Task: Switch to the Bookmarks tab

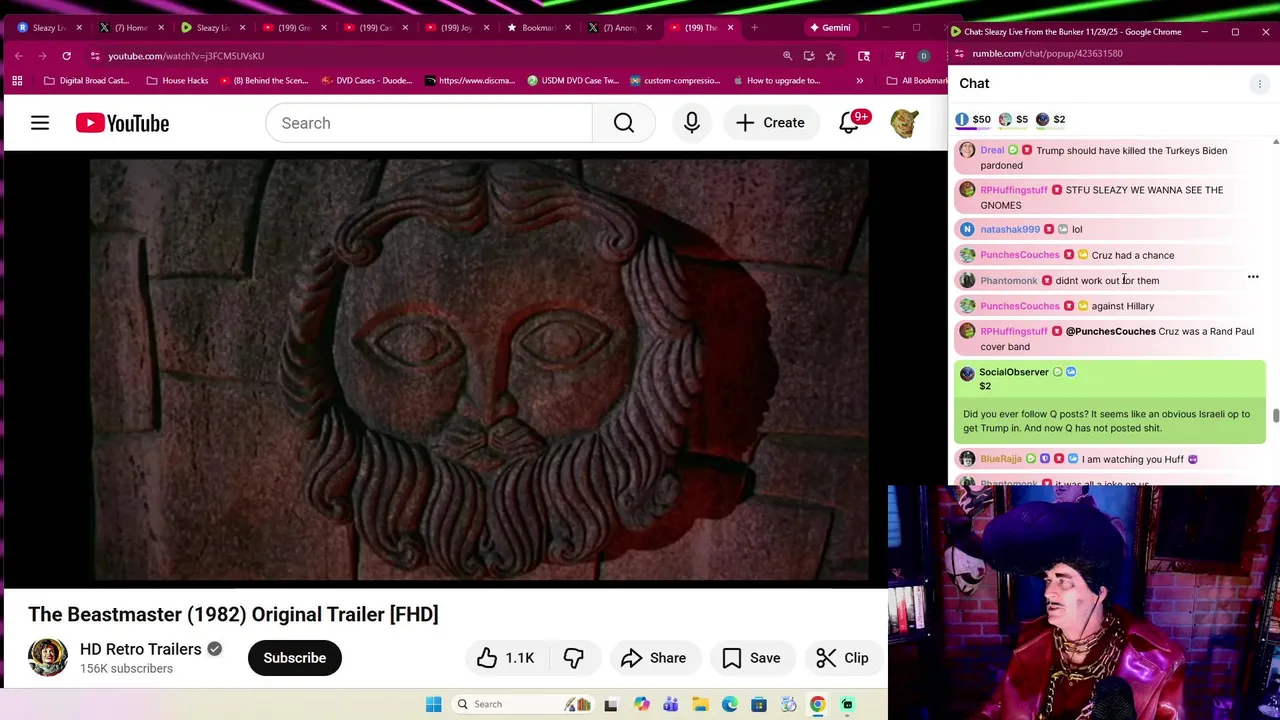Action: (x=538, y=28)
